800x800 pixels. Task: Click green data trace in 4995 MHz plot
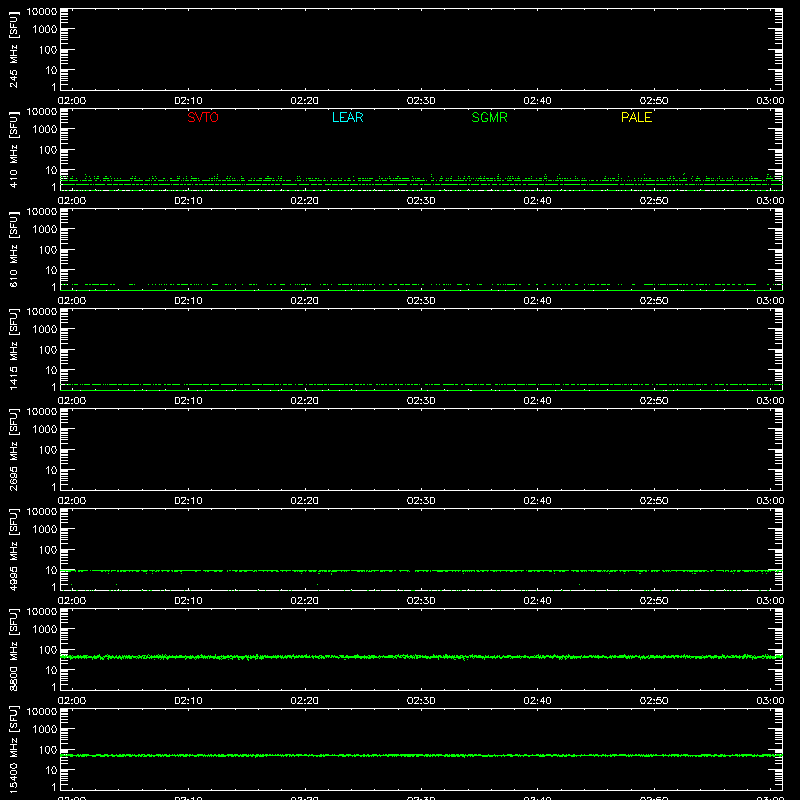click(x=421, y=571)
